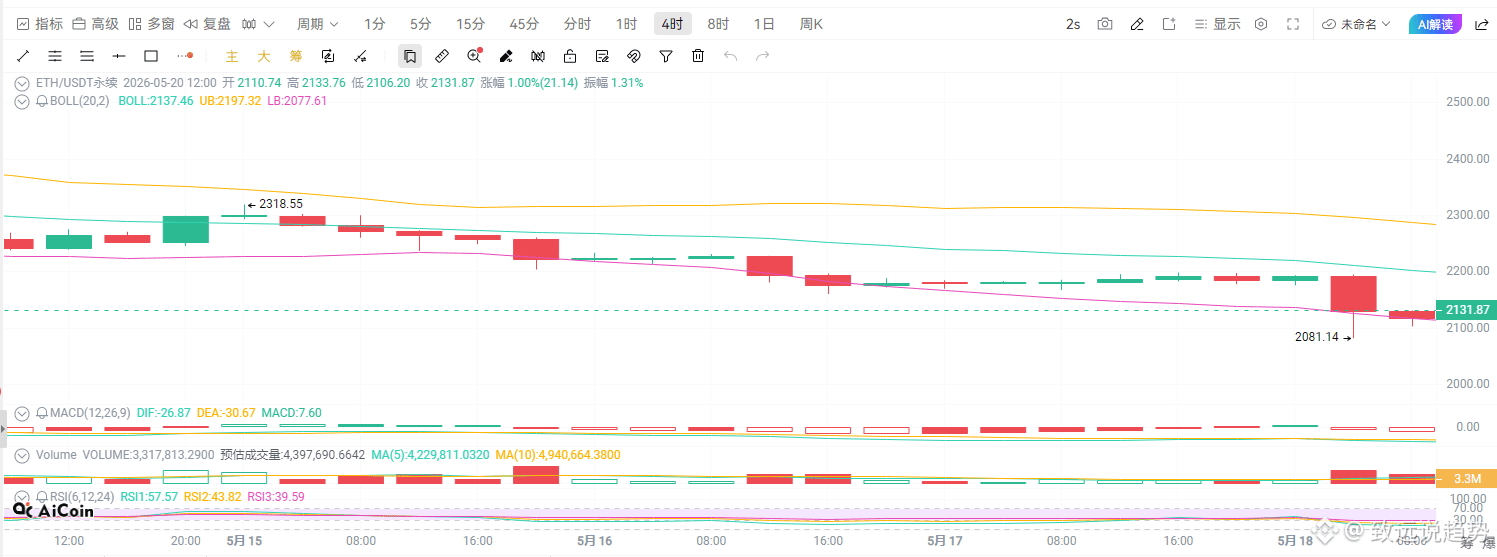1497x557 pixels.
Task: Click the orange 主 main-force indicator
Action: tap(232, 56)
